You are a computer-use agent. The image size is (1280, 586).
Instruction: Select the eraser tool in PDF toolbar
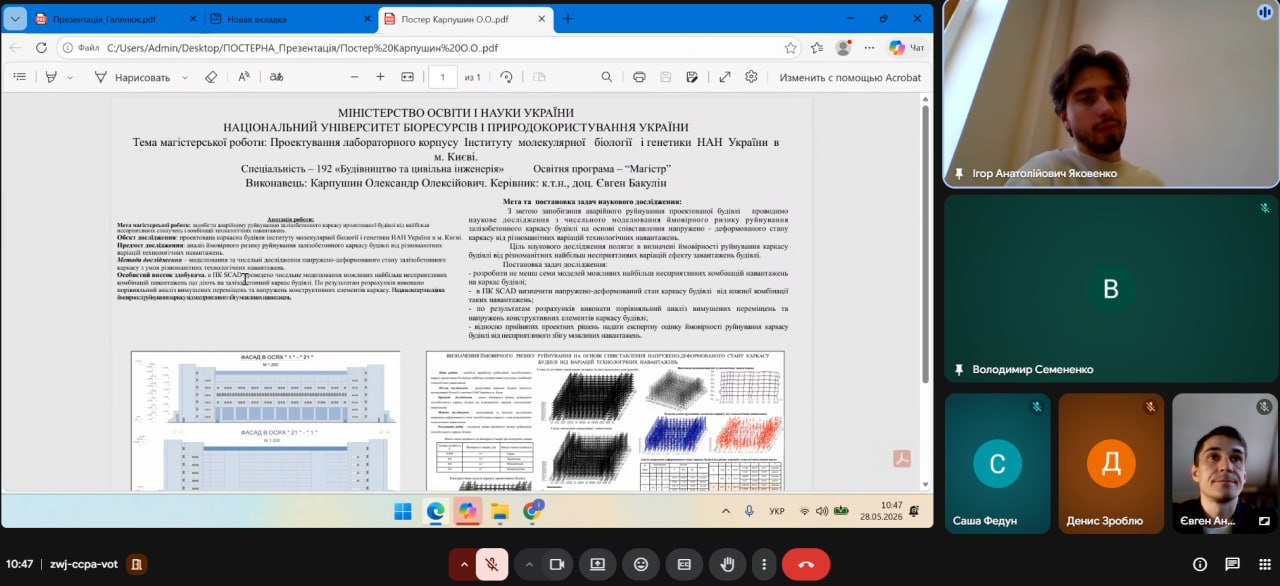[x=211, y=77]
